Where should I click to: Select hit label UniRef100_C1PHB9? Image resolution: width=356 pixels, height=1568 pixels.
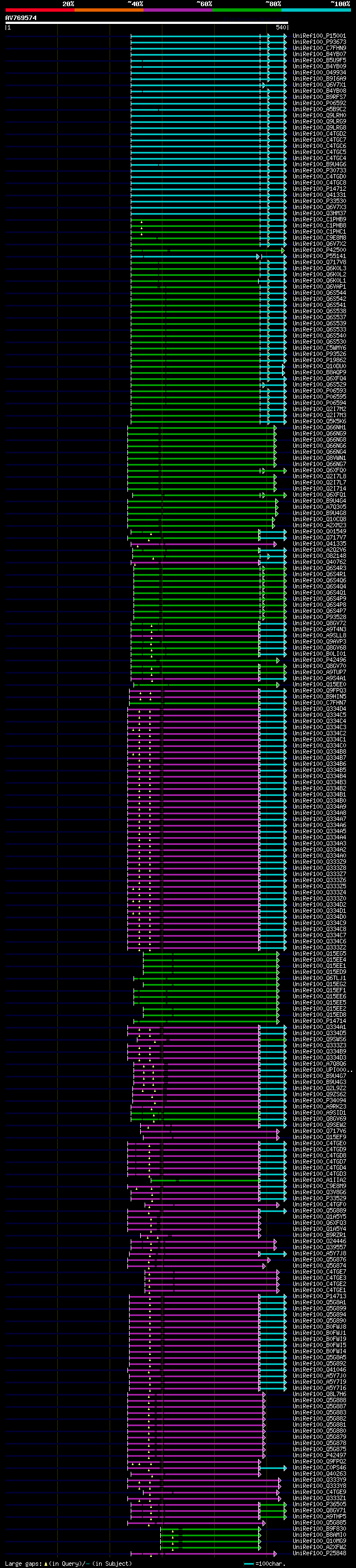coord(319,219)
